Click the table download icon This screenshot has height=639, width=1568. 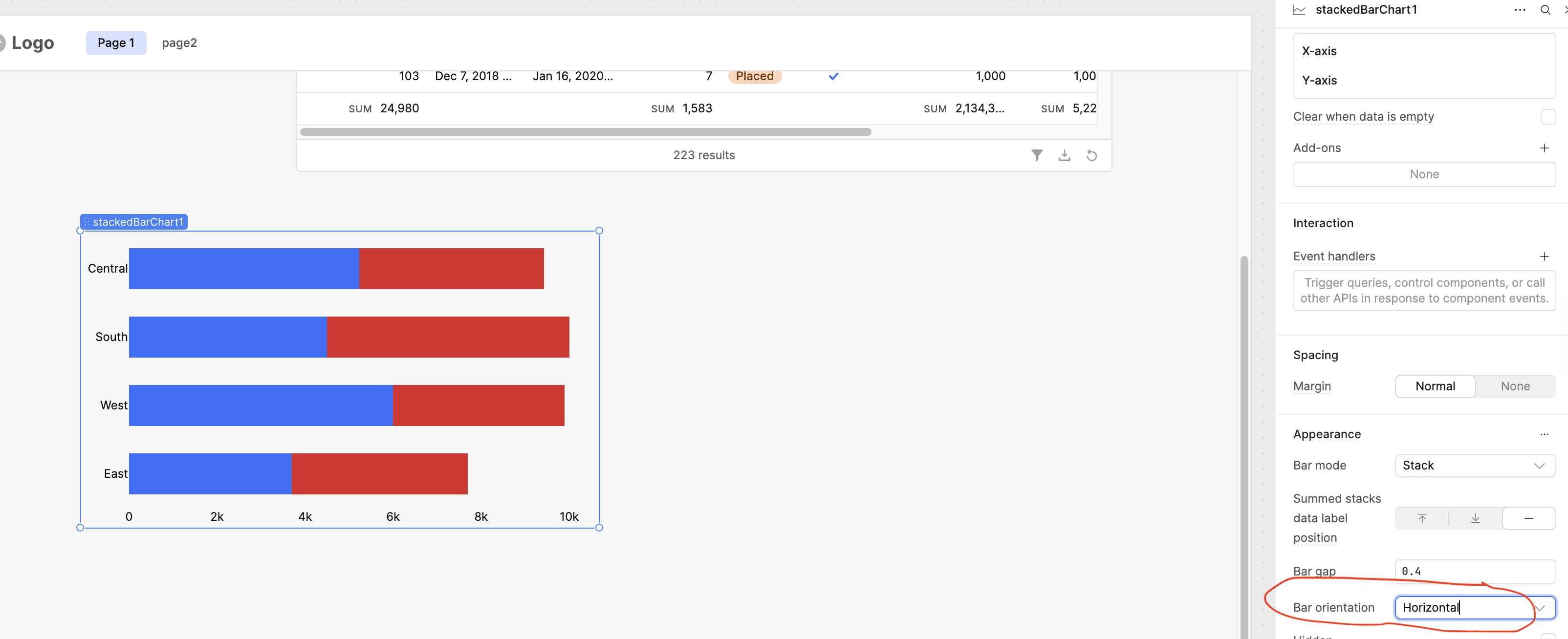(x=1064, y=155)
